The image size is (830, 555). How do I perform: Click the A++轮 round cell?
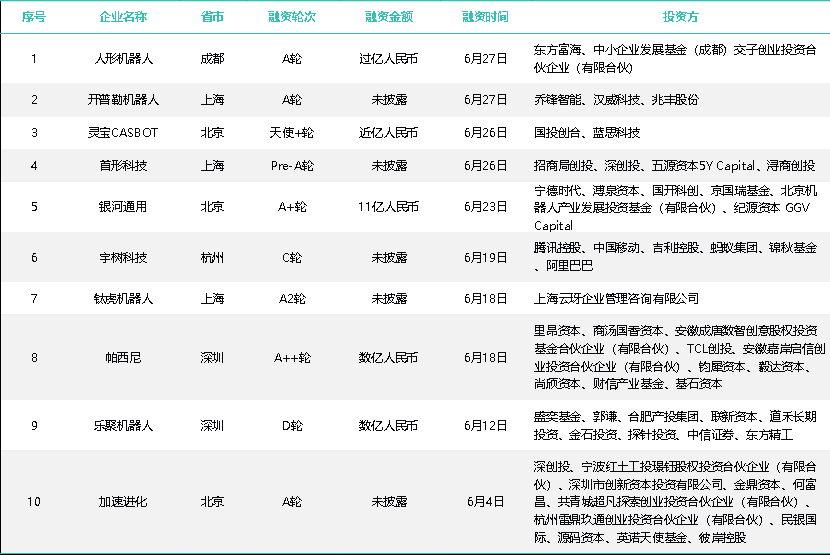tap(292, 357)
